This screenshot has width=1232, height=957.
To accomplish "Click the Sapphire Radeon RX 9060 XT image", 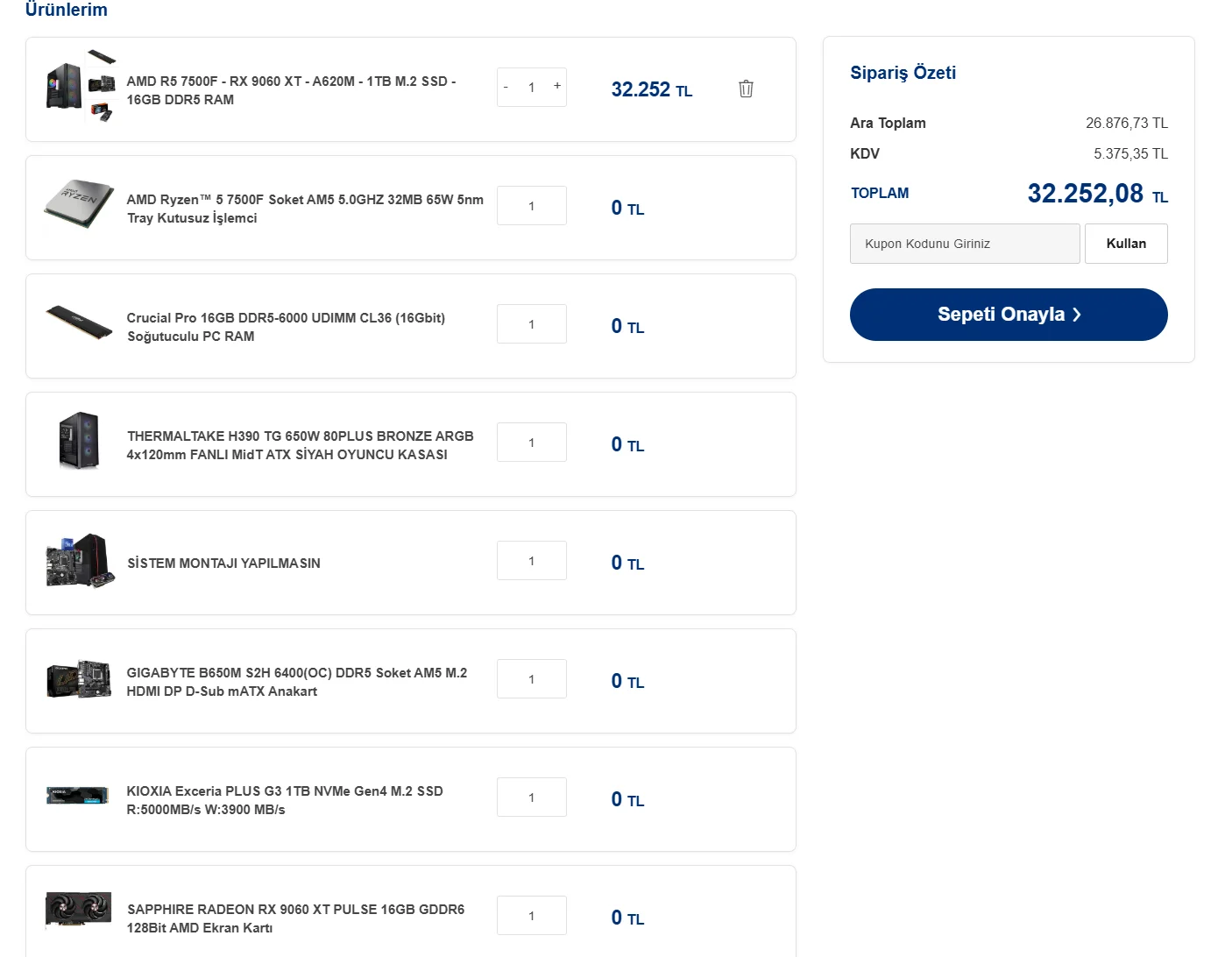I will click(79, 911).
